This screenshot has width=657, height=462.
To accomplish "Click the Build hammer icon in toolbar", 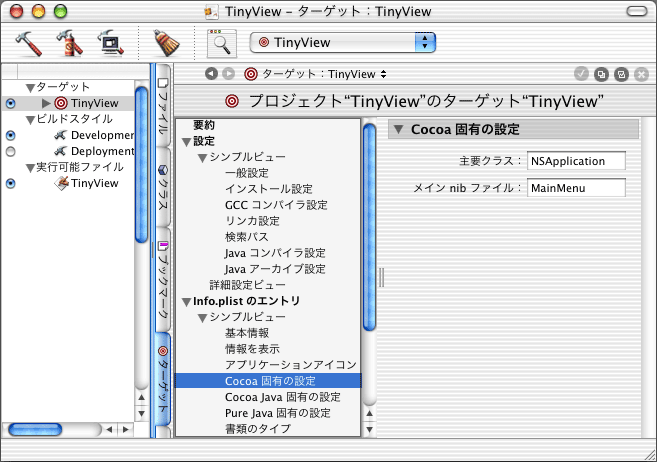I will [28, 43].
